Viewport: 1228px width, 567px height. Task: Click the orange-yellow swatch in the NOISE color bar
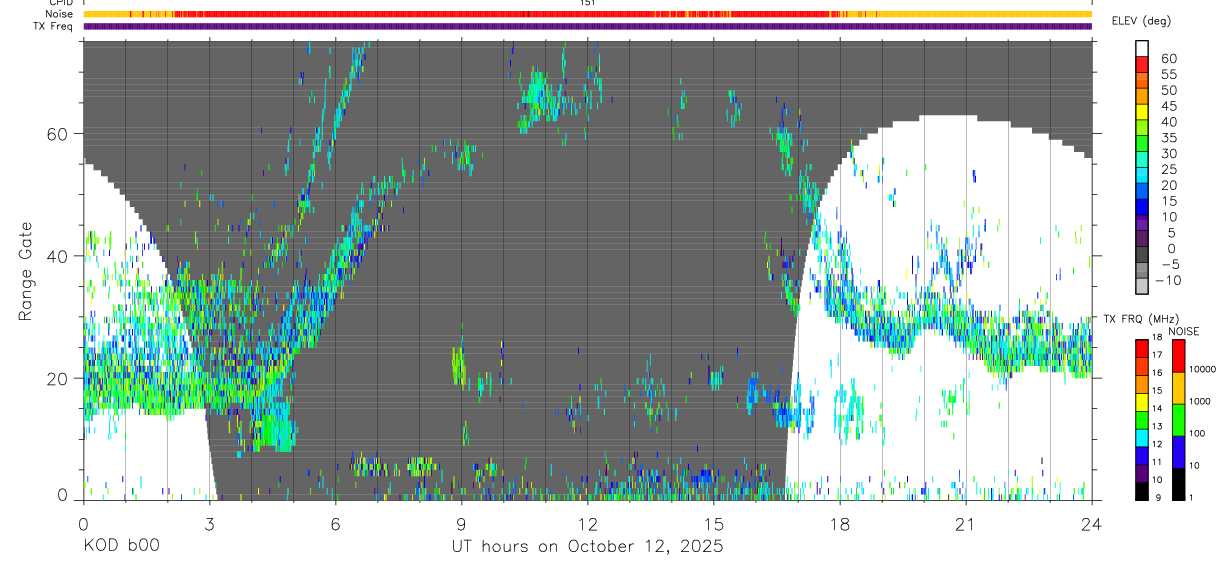[1178, 388]
